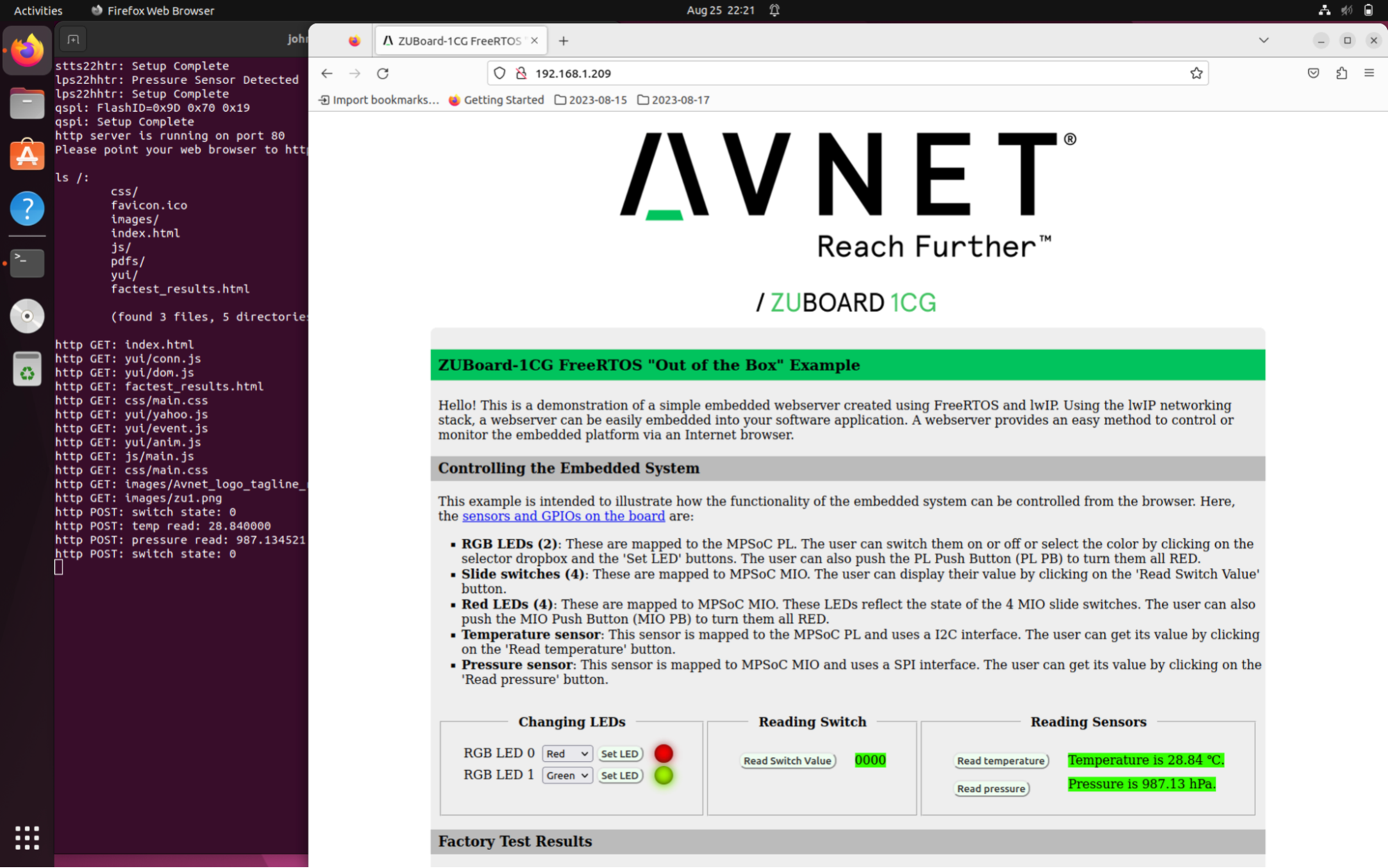Follow the sensors and GPIOs on the board link

pos(563,516)
